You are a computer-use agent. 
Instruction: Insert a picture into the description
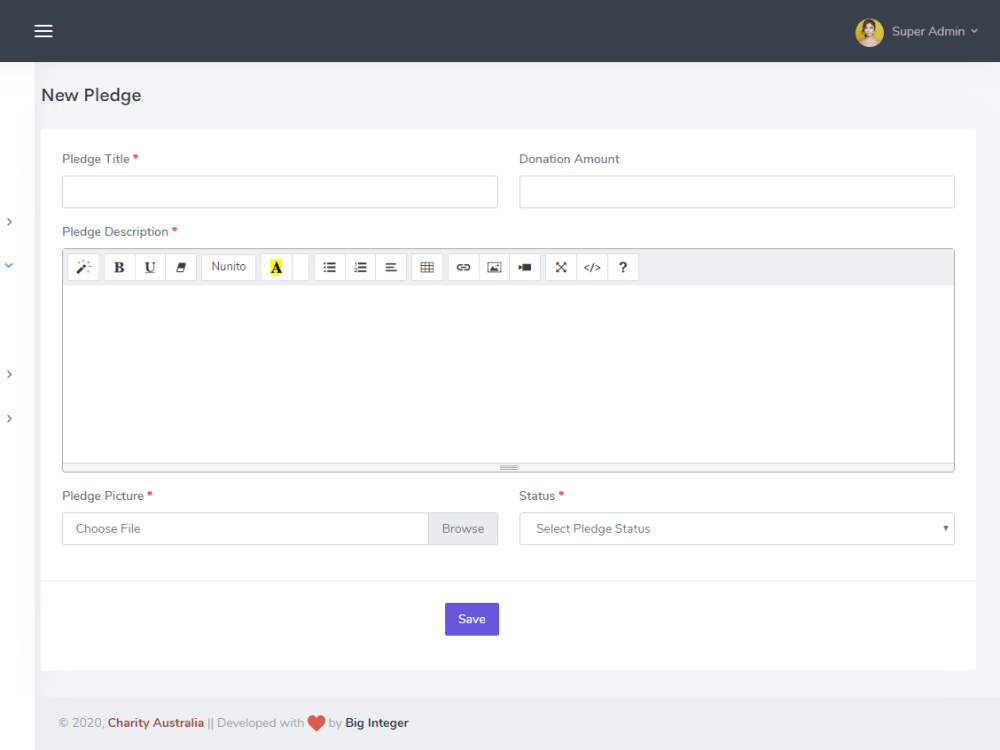click(x=494, y=267)
